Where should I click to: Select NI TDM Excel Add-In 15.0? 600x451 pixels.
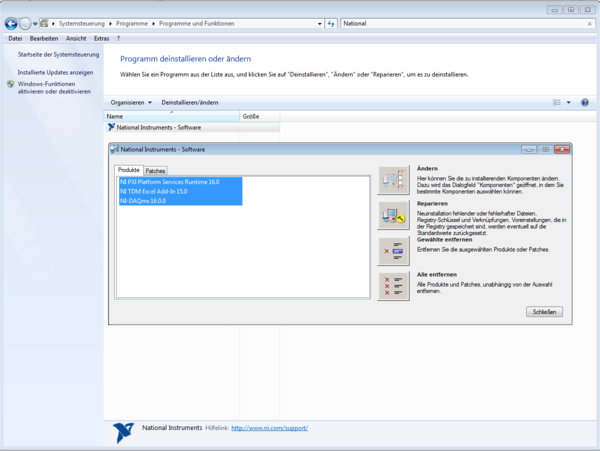tap(180, 191)
